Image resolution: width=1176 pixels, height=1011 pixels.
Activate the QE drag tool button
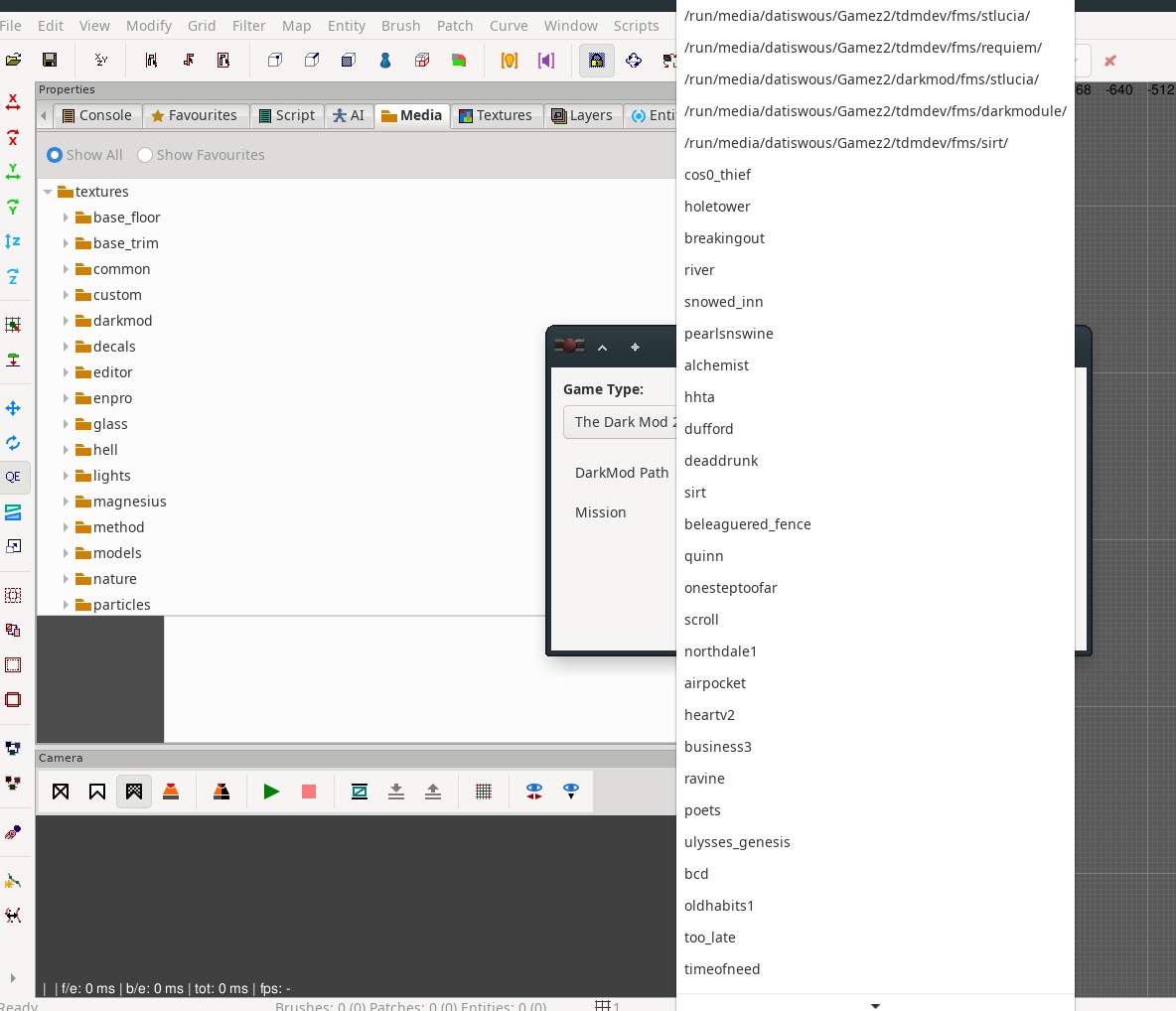(x=13, y=477)
